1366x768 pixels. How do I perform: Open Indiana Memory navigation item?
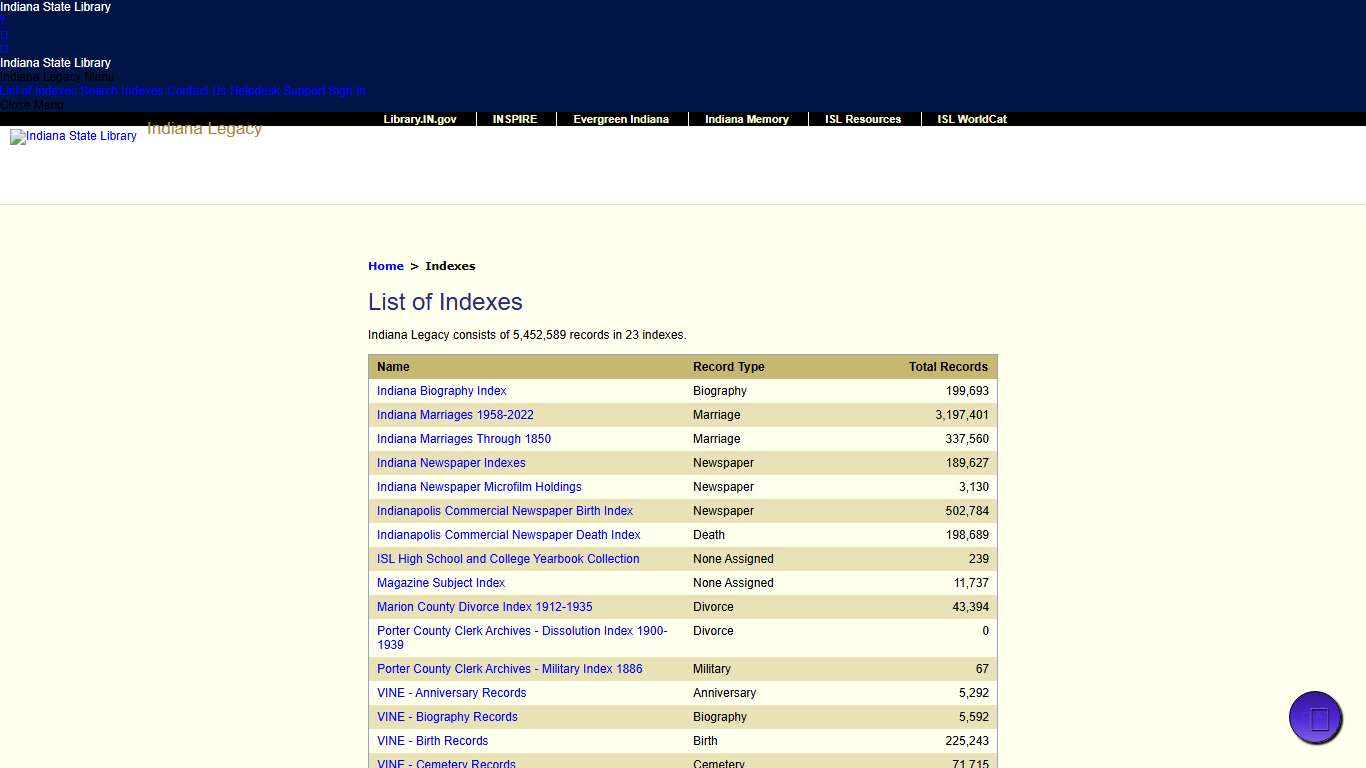point(746,119)
